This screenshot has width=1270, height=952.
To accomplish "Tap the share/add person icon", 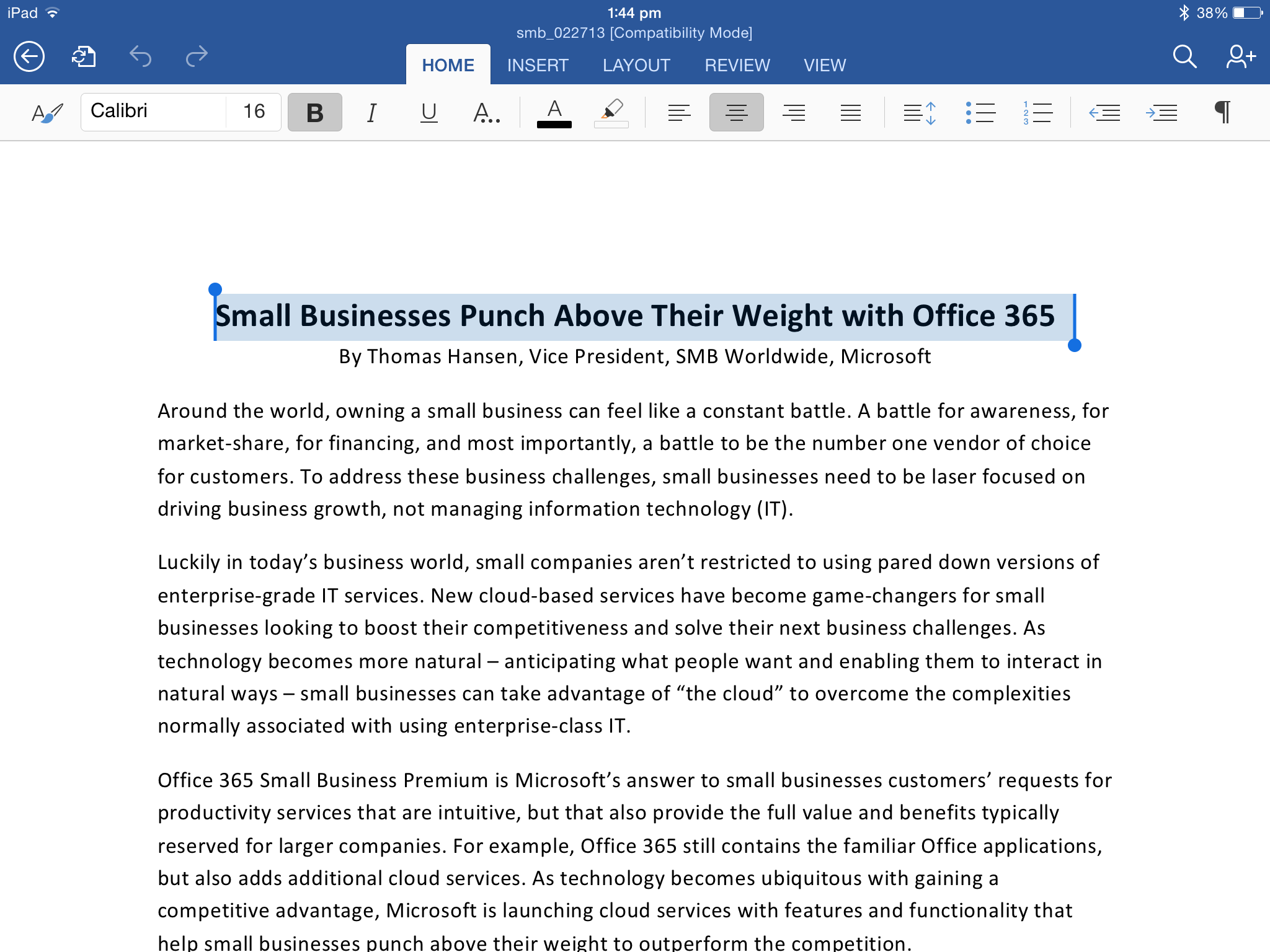I will [1240, 57].
